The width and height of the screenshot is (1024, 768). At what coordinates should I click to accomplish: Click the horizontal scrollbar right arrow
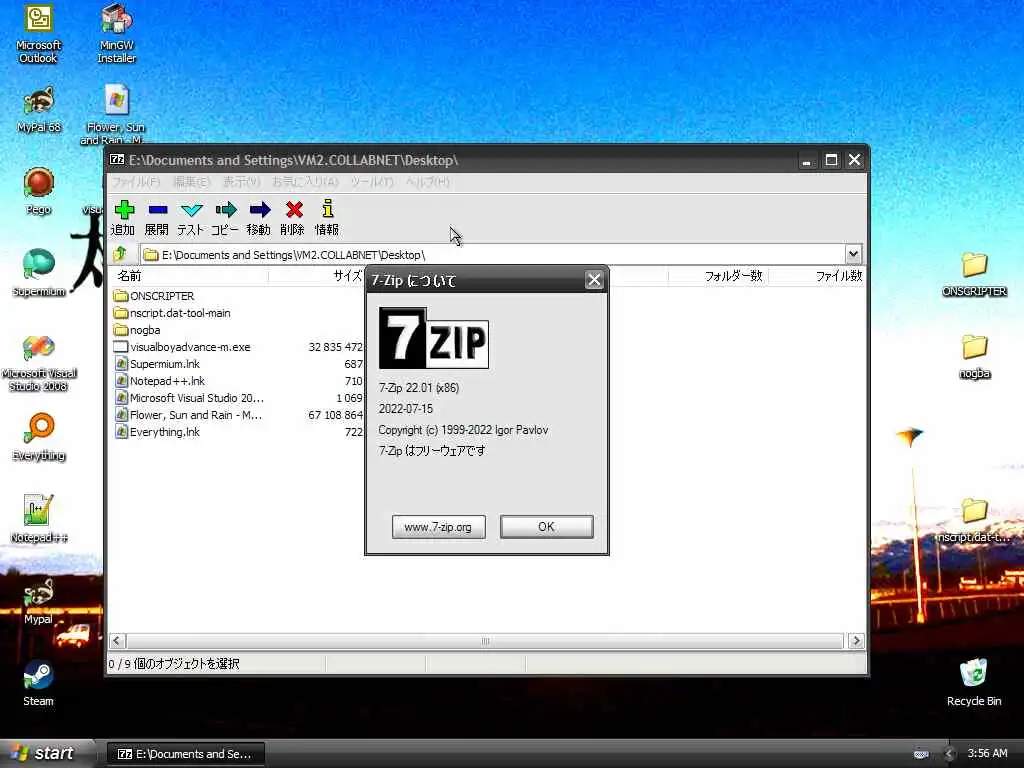tap(856, 641)
